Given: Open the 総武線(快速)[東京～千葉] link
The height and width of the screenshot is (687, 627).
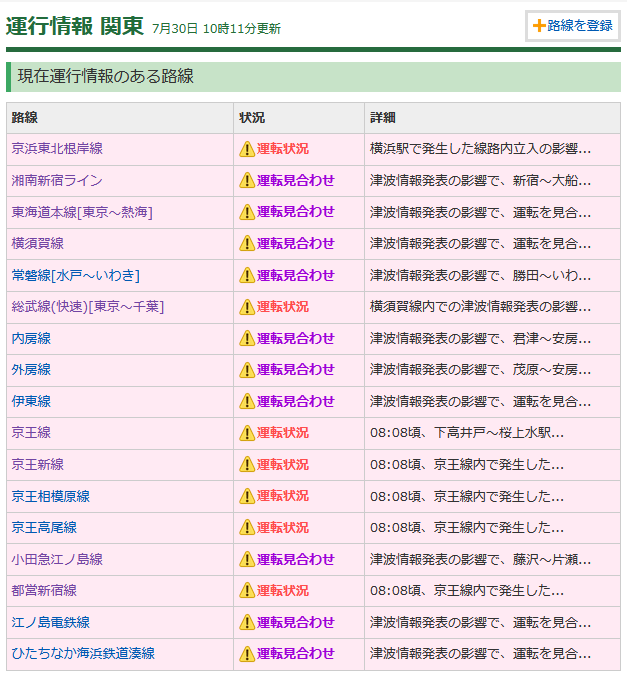Looking at the screenshot, I should pos(88,307).
